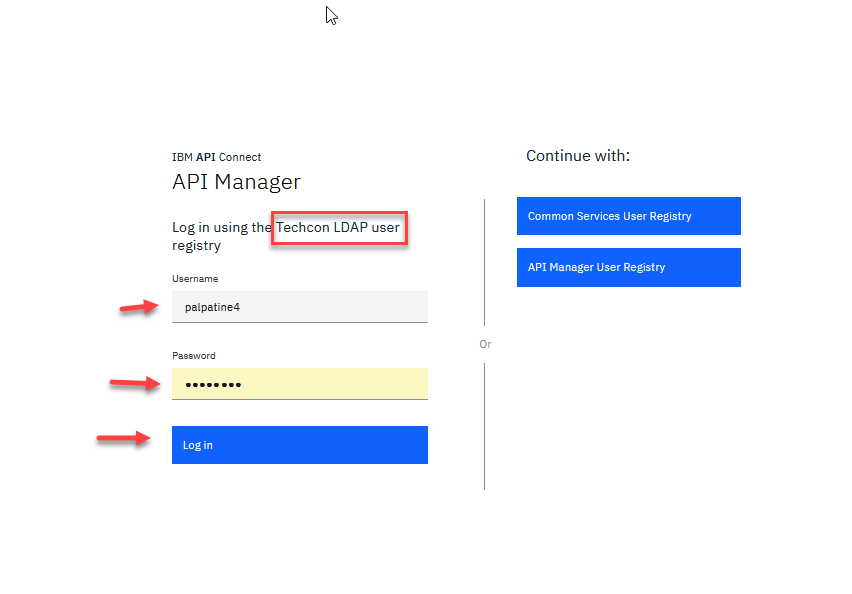Click the red arrow pointing at Username
This screenshot has height=594, width=852.
click(139, 307)
